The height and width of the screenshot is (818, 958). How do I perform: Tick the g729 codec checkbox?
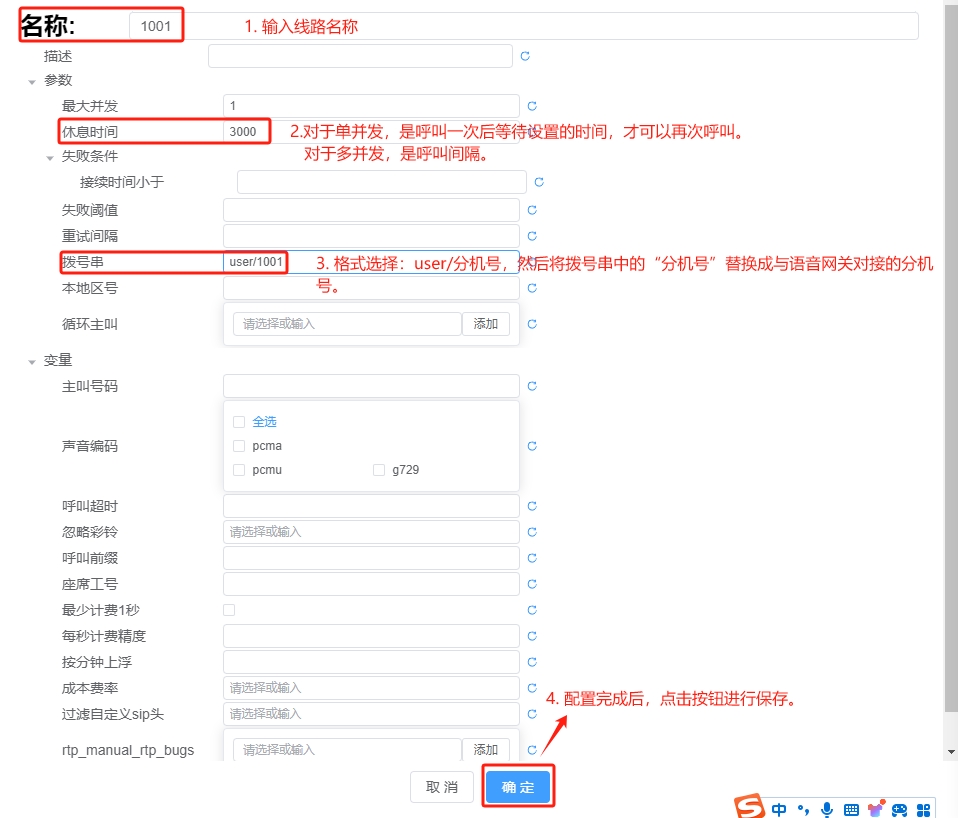tap(378, 470)
